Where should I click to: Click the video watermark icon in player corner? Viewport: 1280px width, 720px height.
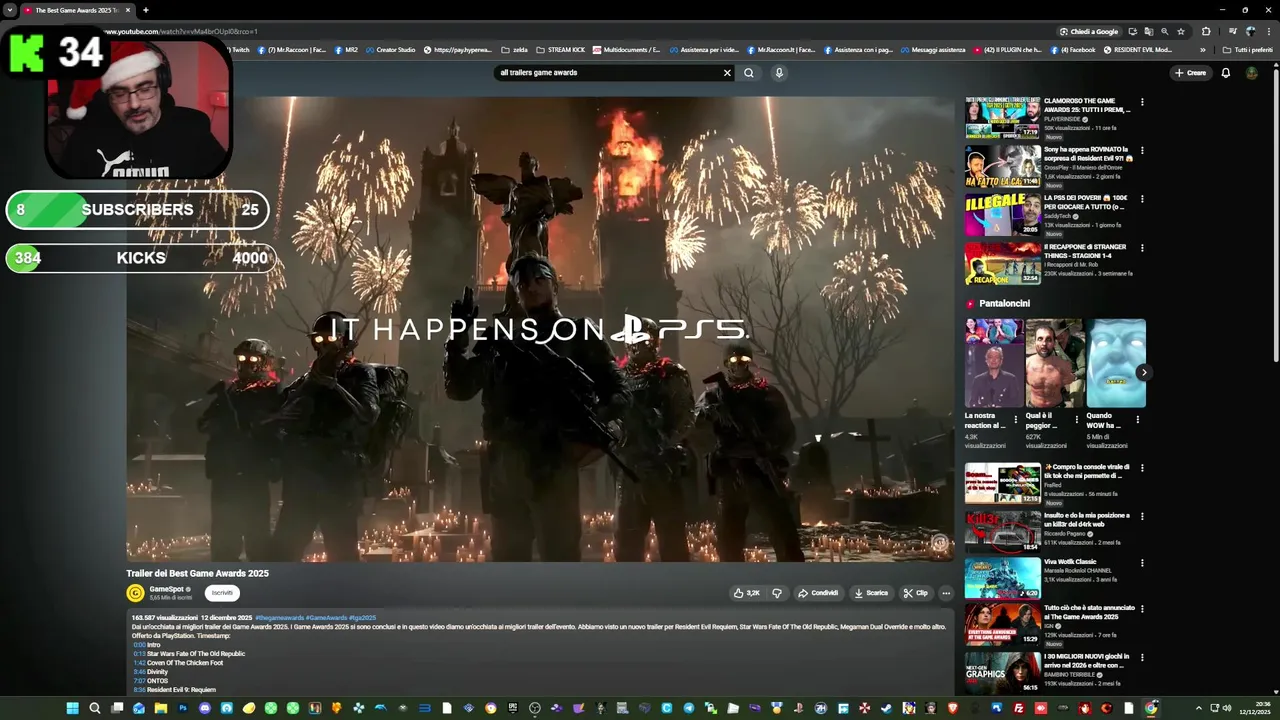(x=939, y=544)
